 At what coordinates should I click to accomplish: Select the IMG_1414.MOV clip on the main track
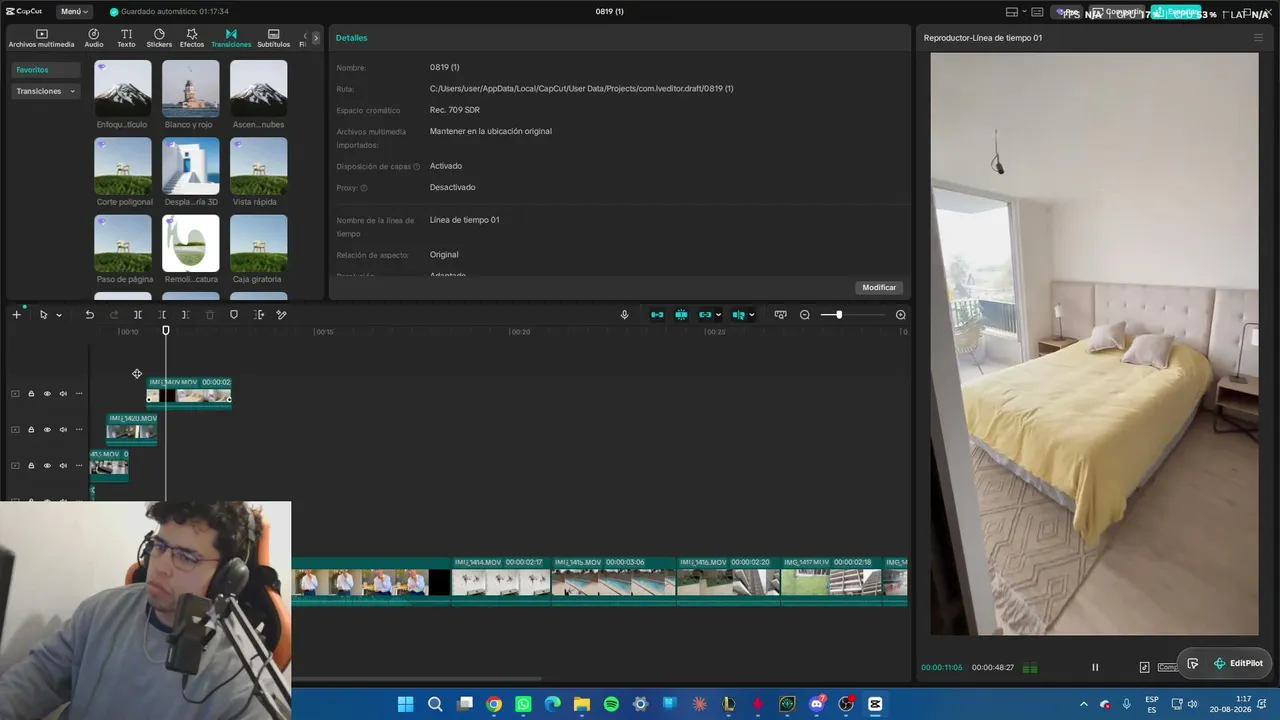(x=501, y=581)
